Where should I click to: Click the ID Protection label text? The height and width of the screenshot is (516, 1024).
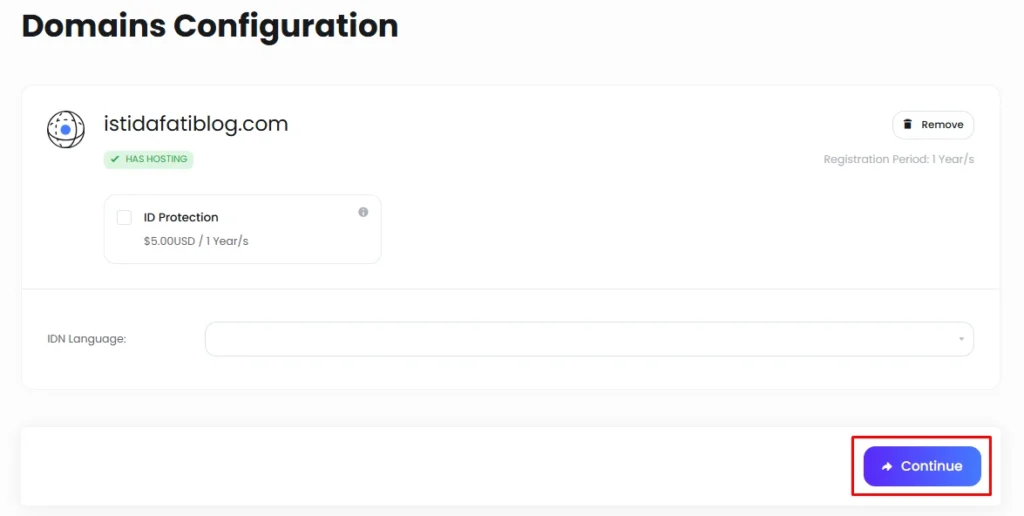pyautogui.click(x=181, y=217)
